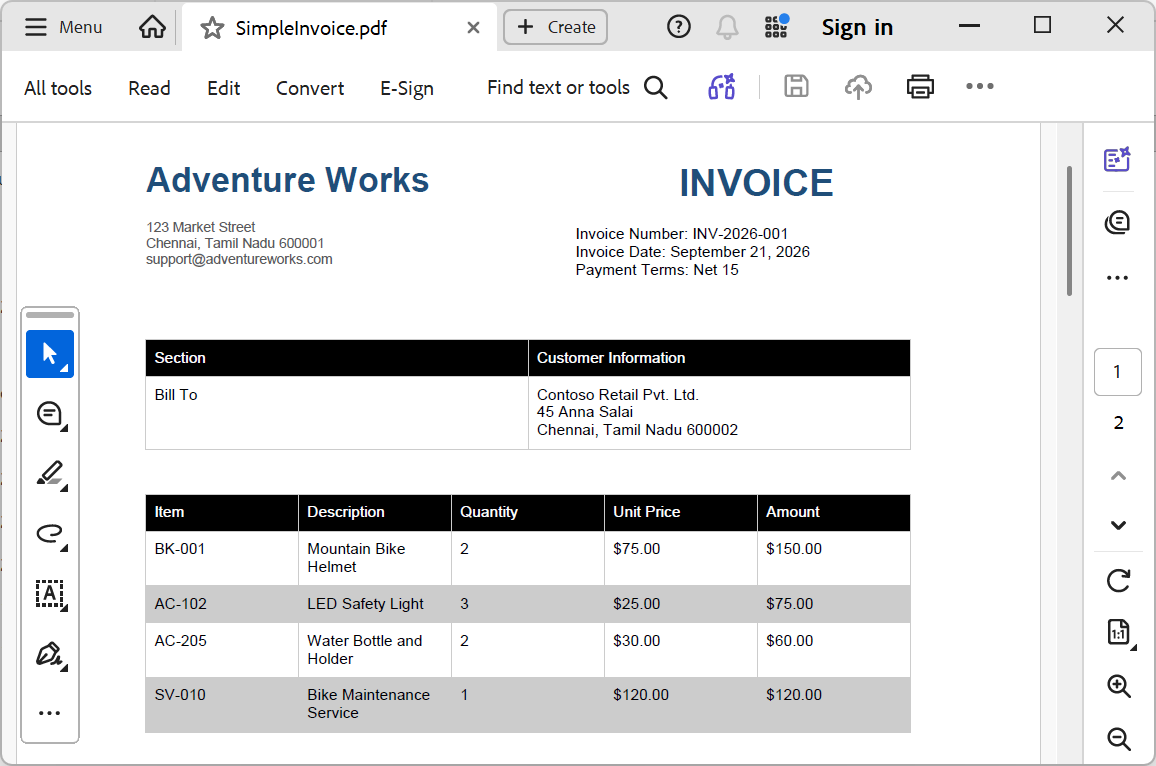Select the Add text box tool

50,594
